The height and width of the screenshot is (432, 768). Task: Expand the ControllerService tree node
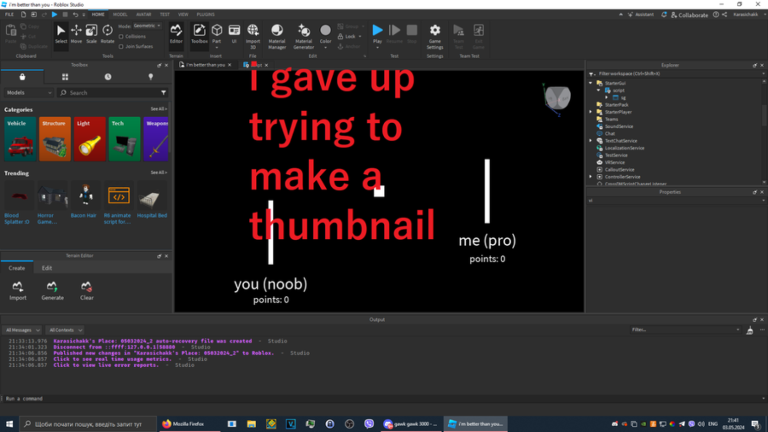click(591, 177)
